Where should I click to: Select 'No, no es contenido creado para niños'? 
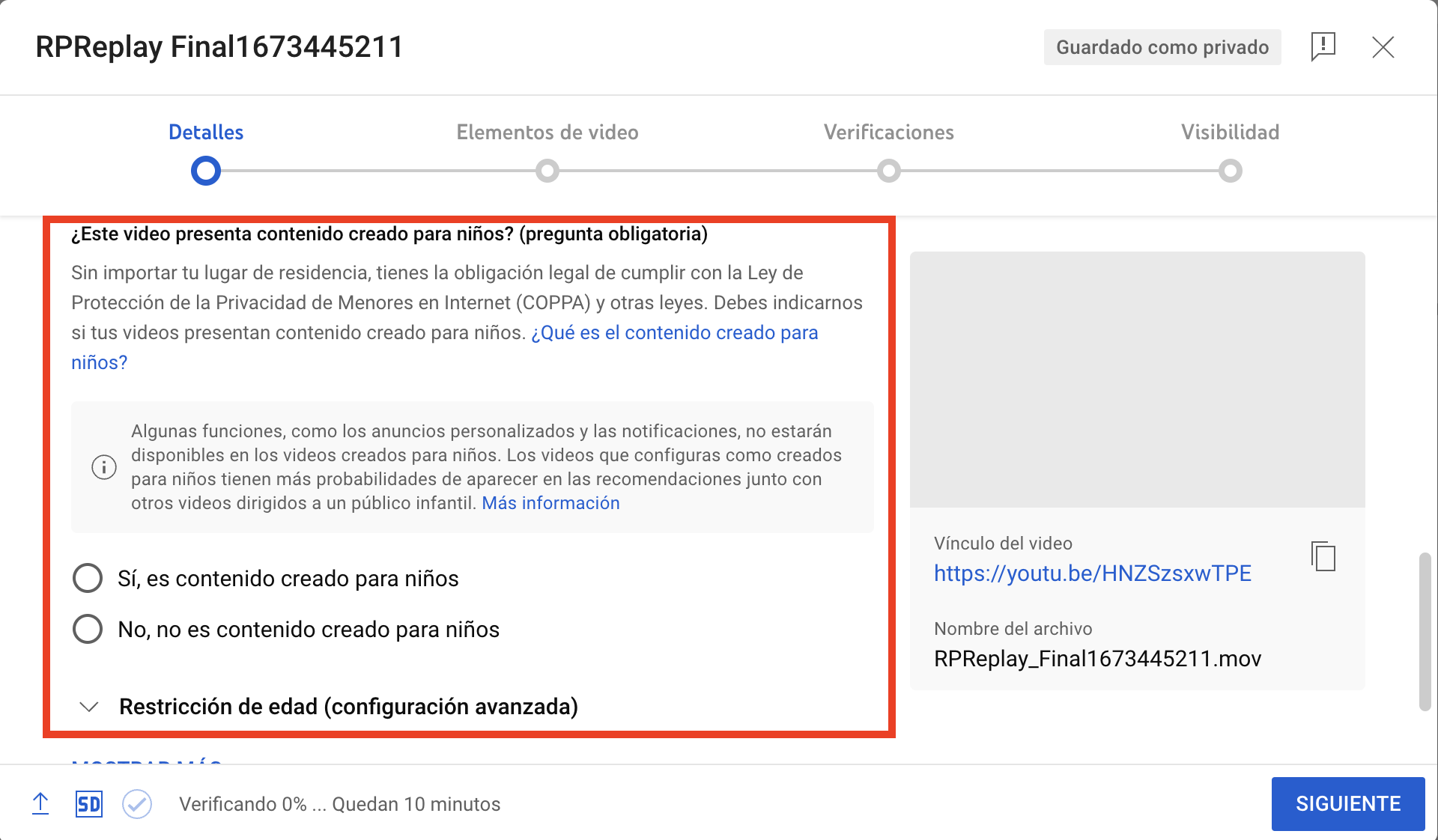click(x=88, y=629)
